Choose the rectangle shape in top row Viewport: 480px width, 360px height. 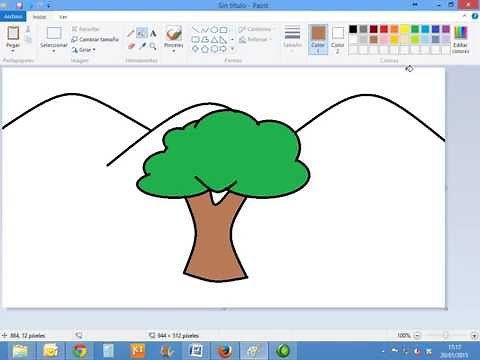223,29
